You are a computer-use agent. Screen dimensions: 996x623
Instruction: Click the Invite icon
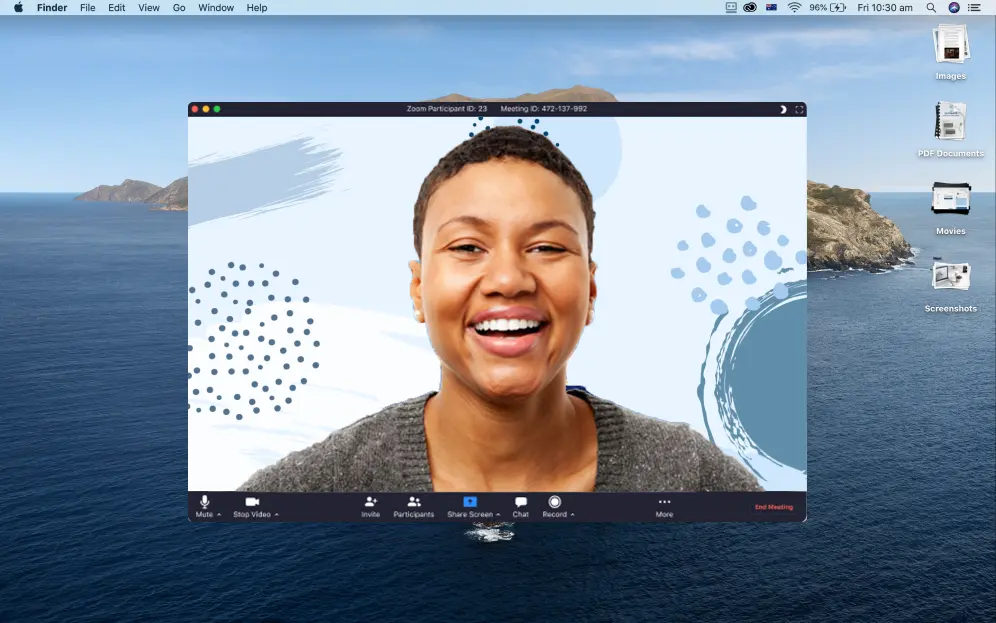click(x=370, y=502)
